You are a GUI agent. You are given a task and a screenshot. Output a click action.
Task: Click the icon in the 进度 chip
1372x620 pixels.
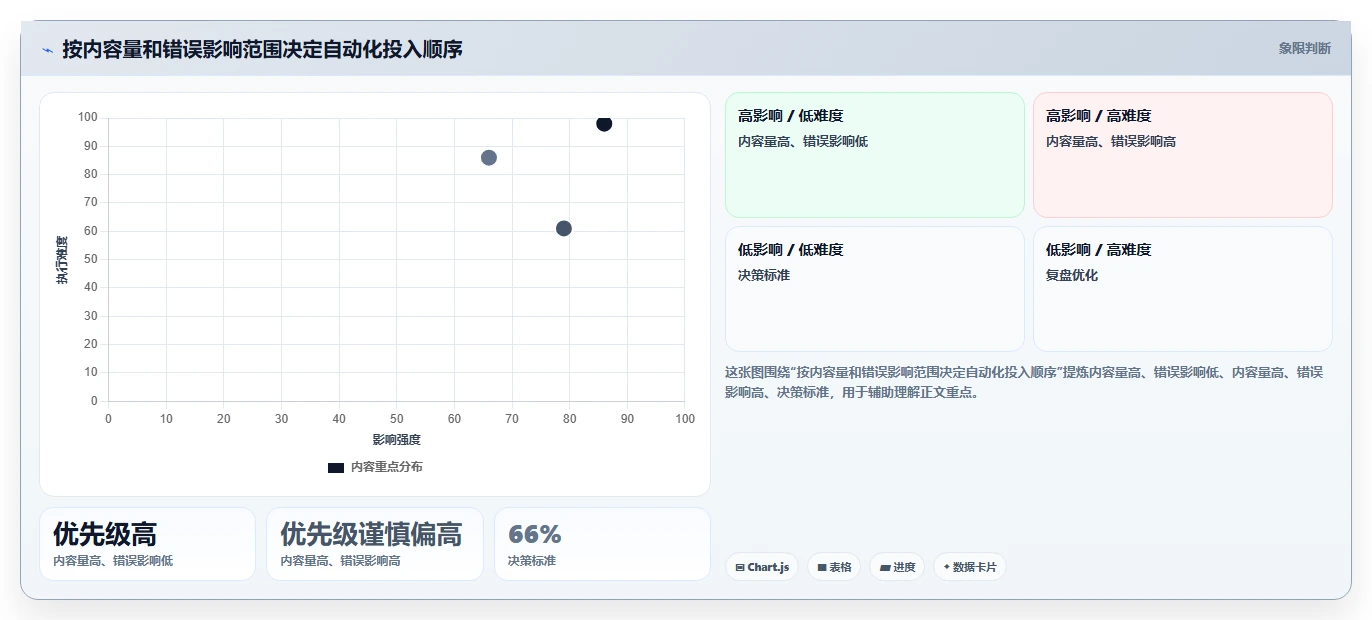pyautogui.click(x=885, y=567)
